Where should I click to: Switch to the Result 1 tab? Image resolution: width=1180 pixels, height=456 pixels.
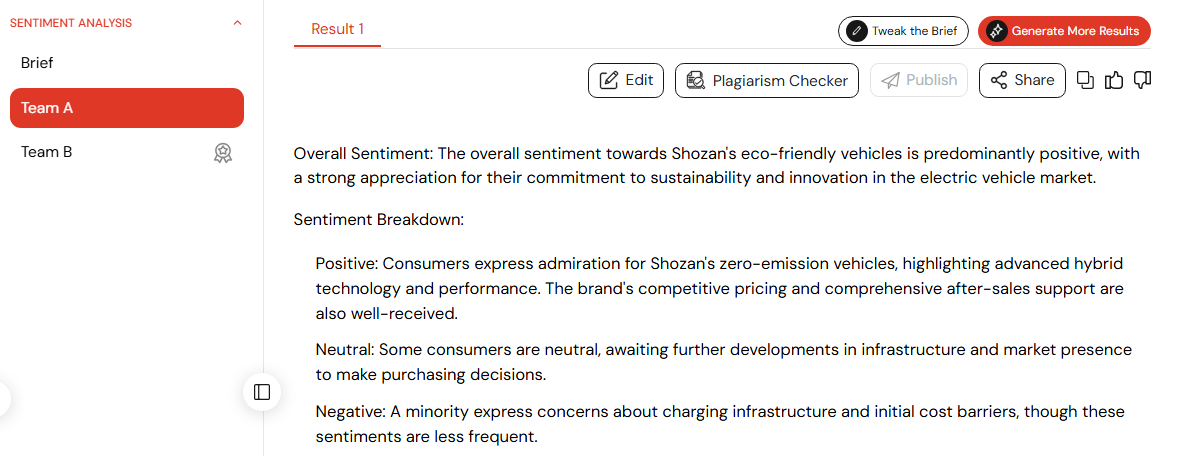337,29
